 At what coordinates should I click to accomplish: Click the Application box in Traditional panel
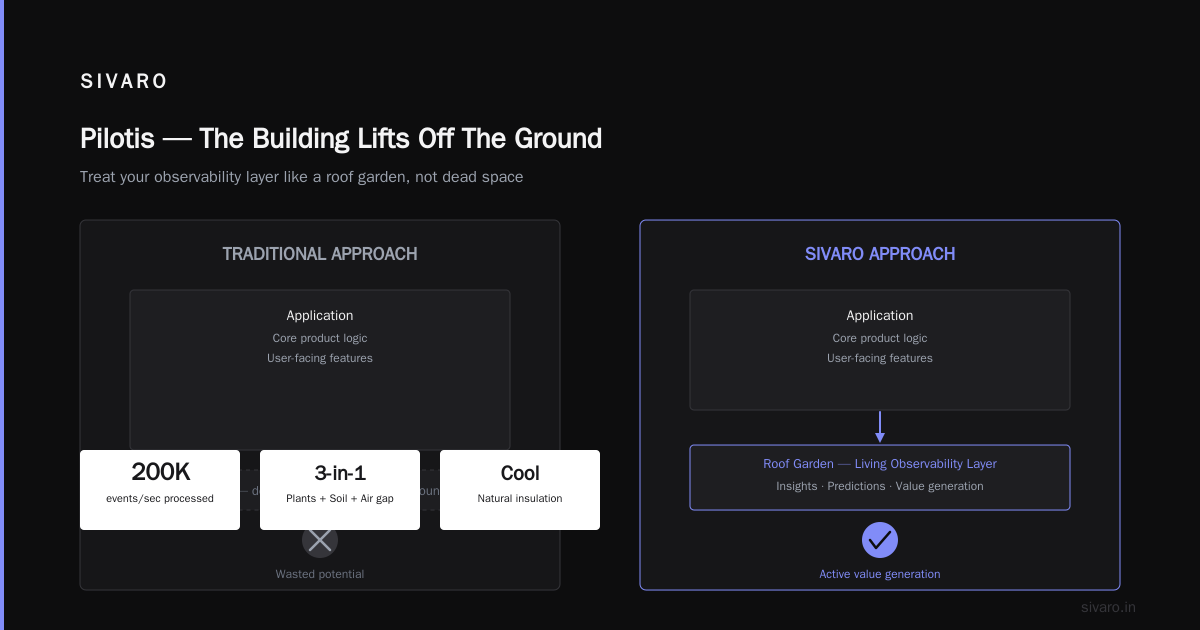pos(320,370)
